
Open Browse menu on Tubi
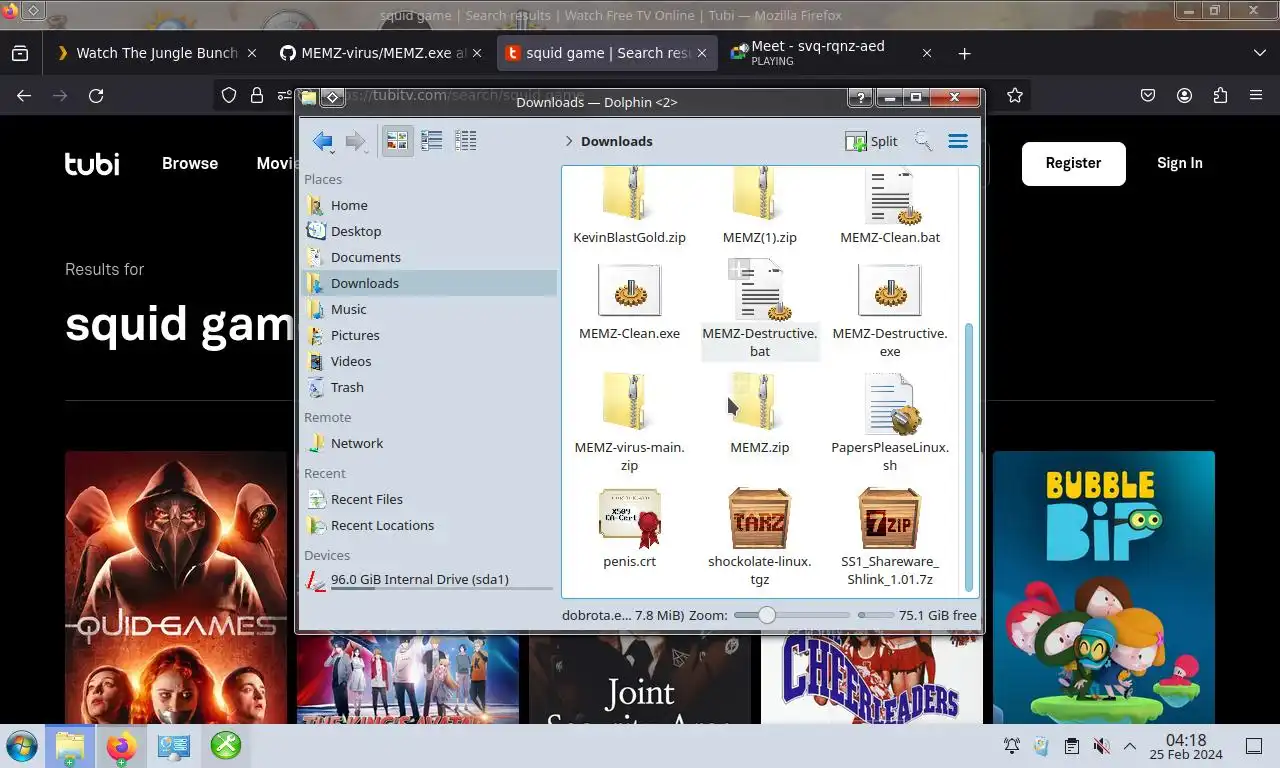(x=190, y=163)
